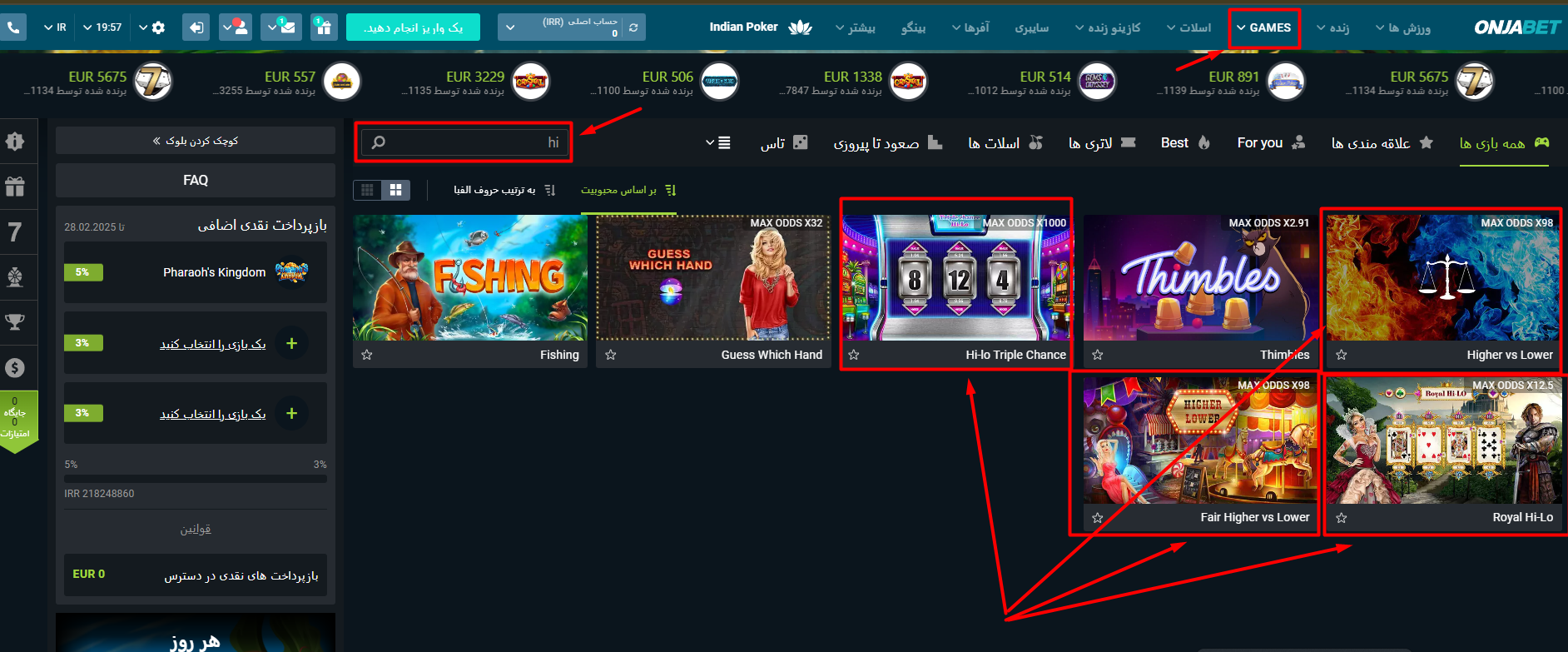Open the settings gear menu
This screenshot has height=652, width=1568.
click(151, 27)
